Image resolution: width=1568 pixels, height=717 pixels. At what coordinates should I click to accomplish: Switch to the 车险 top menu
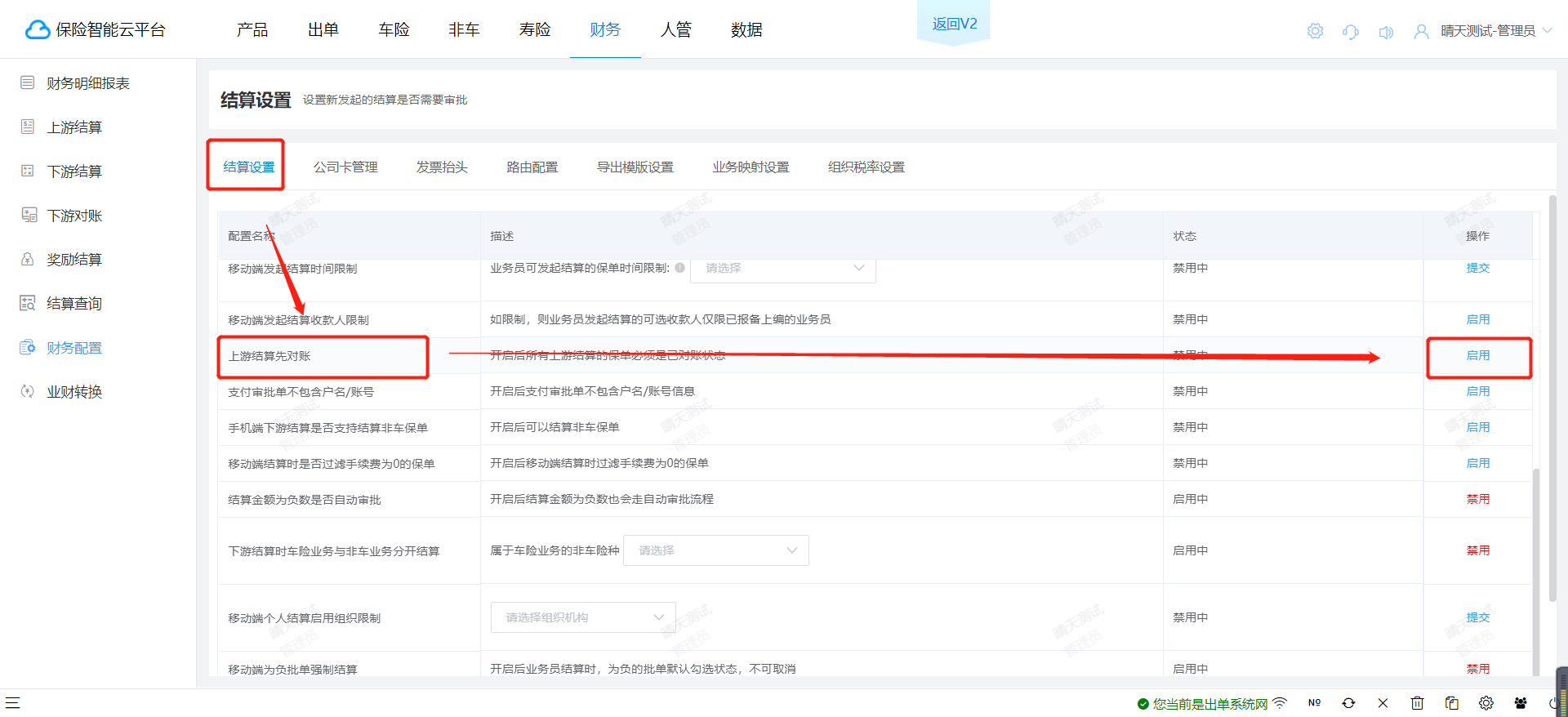point(394,29)
